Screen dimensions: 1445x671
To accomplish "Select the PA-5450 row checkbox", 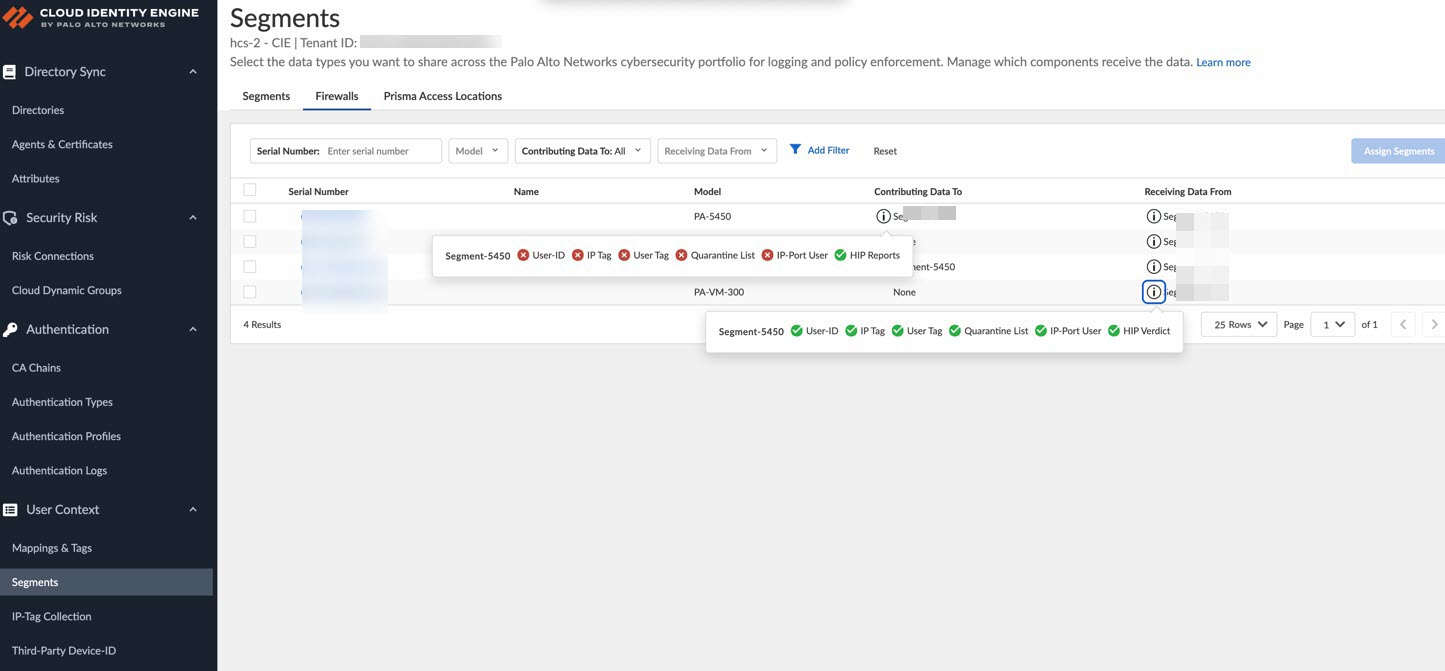I will 250,216.
